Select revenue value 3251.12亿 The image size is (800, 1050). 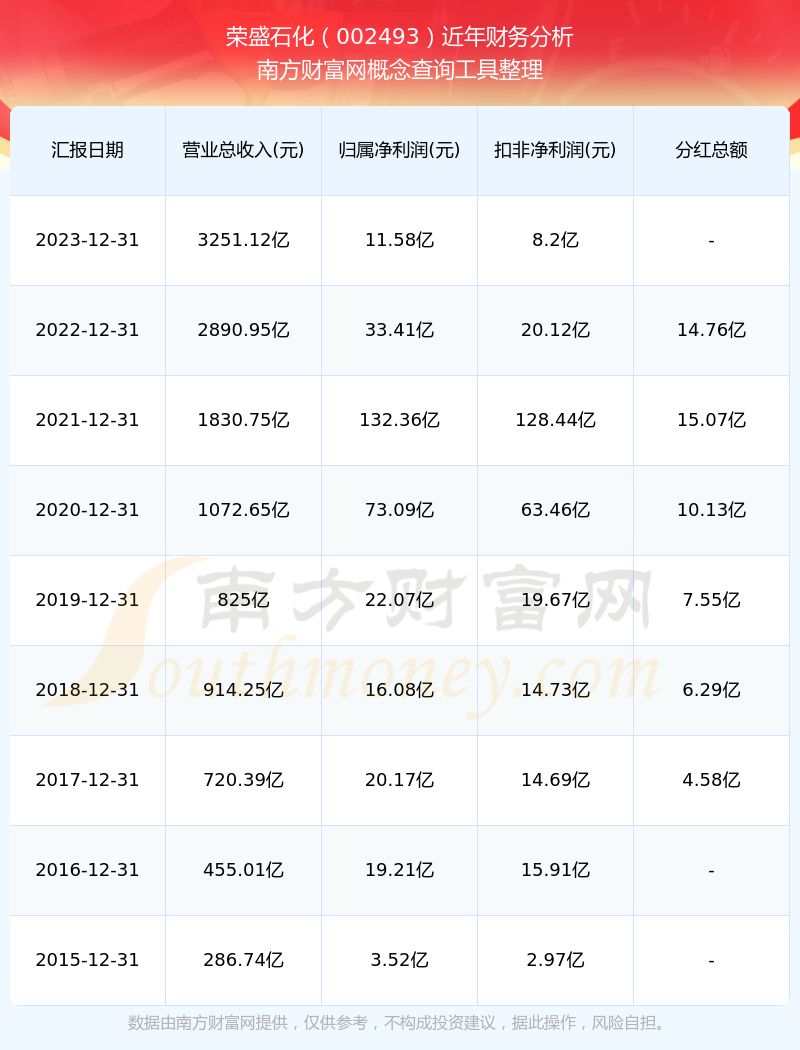pos(244,240)
